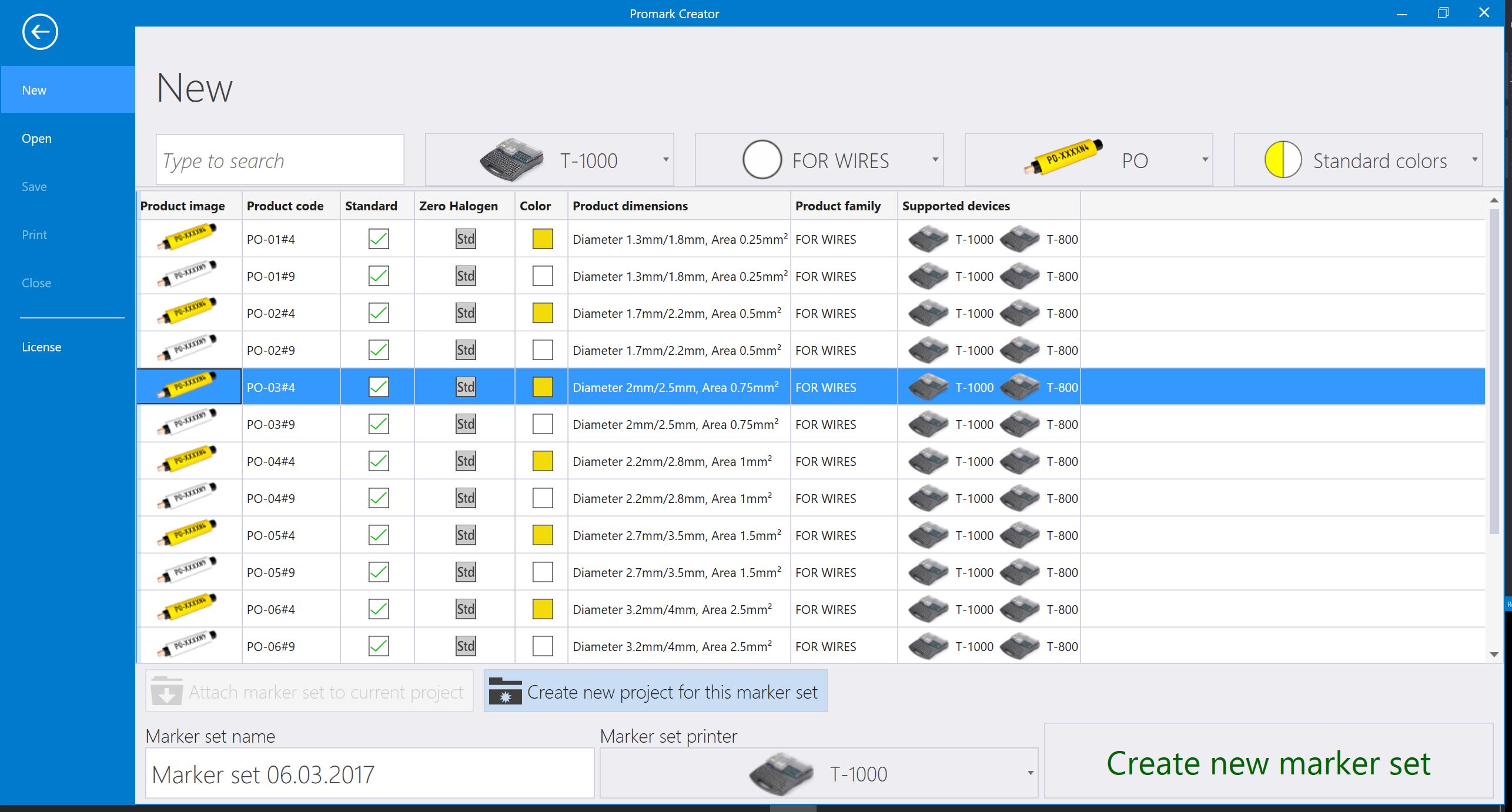This screenshot has height=812, width=1512.
Task: Open Marker set printer dropdown arrow
Action: click(1031, 773)
